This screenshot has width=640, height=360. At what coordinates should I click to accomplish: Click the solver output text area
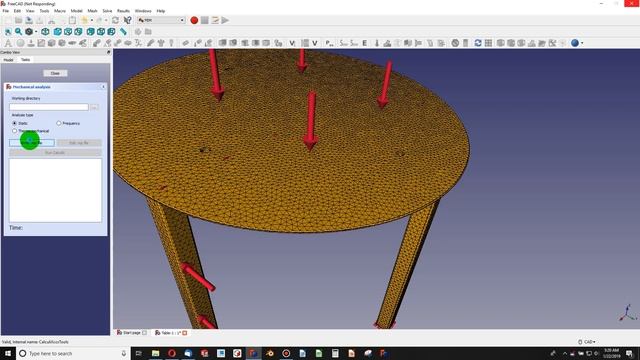click(x=56, y=190)
